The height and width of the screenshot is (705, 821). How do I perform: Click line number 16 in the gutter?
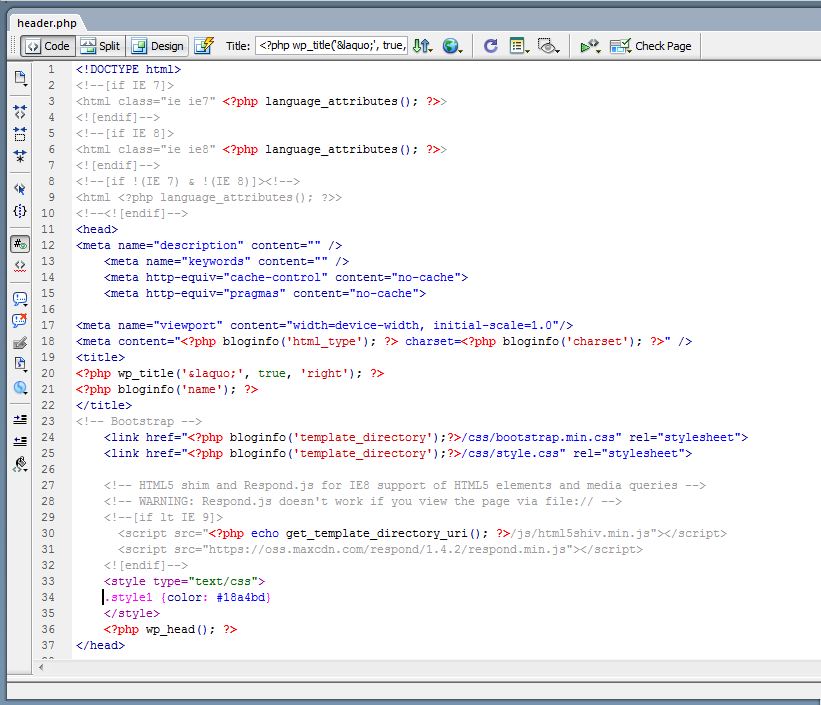[x=48, y=310]
